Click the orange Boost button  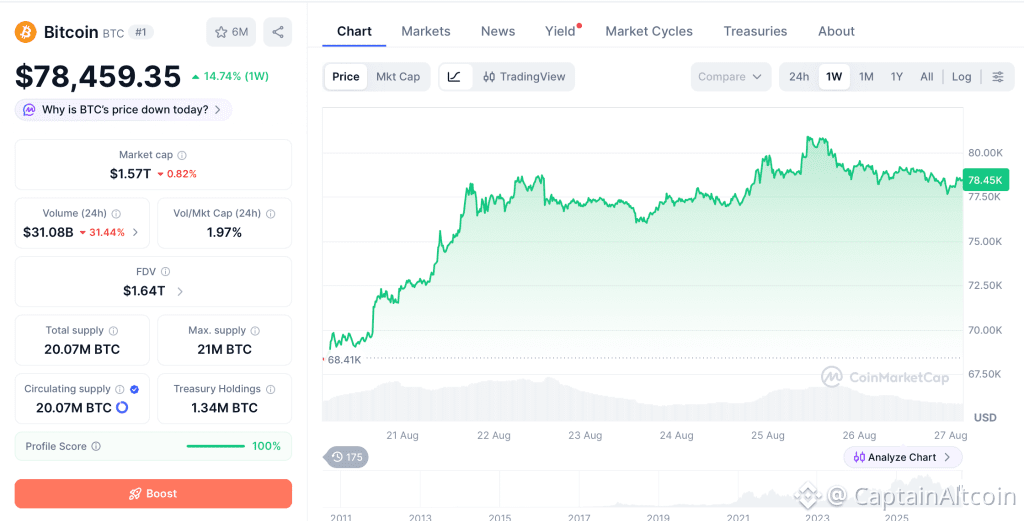pyautogui.click(x=153, y=494)
